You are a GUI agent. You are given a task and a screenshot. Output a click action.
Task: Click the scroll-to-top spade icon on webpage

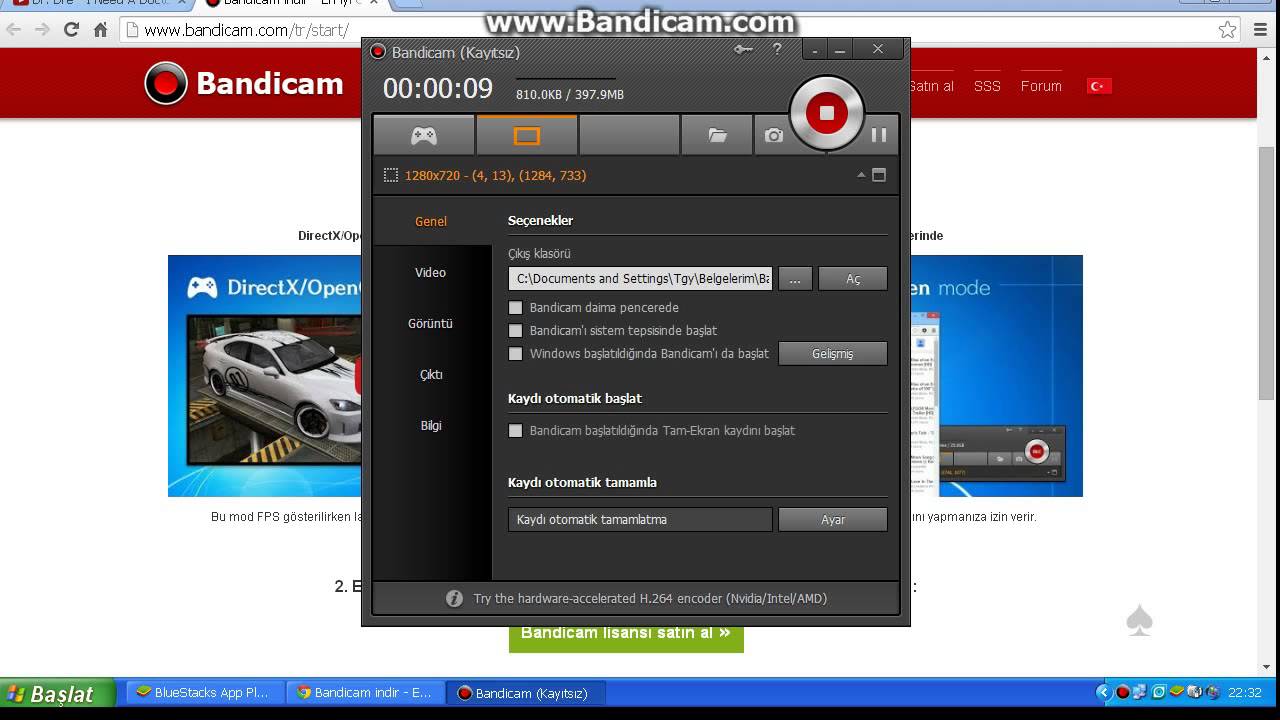[1139, 621]
